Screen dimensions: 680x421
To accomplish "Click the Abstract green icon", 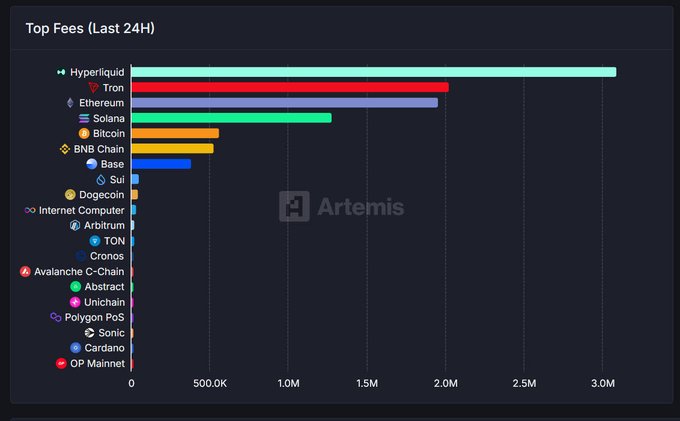I will pos(75,287).
